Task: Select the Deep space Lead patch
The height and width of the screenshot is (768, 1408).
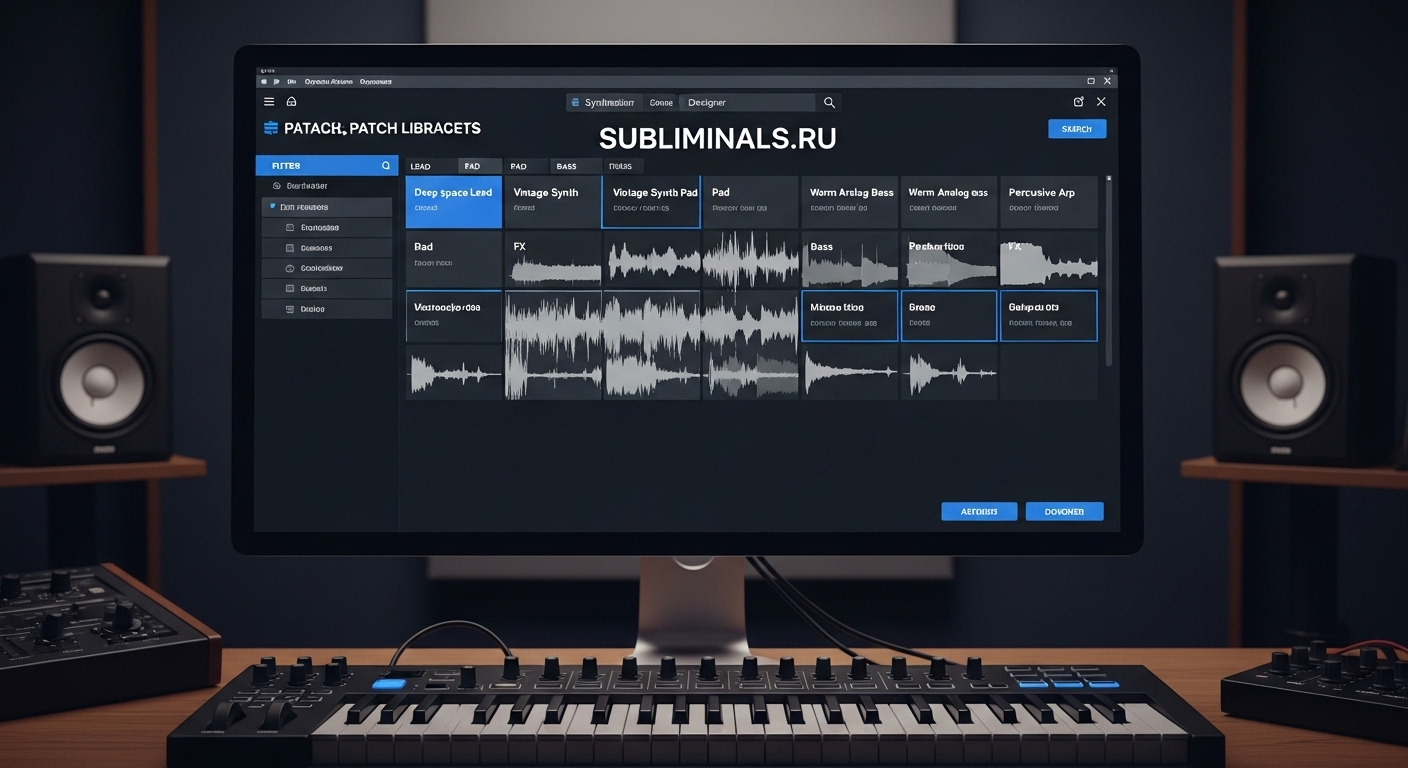Action: [x=454, y=202]
